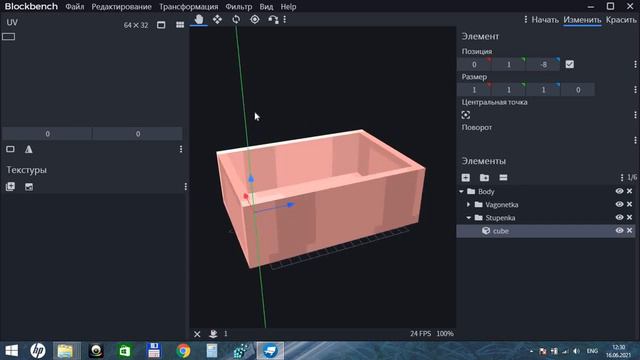The width and height of the screenshot is (640, 360).
Task: Toggle the Position checkbox
Action: click(x=570, y=64)
